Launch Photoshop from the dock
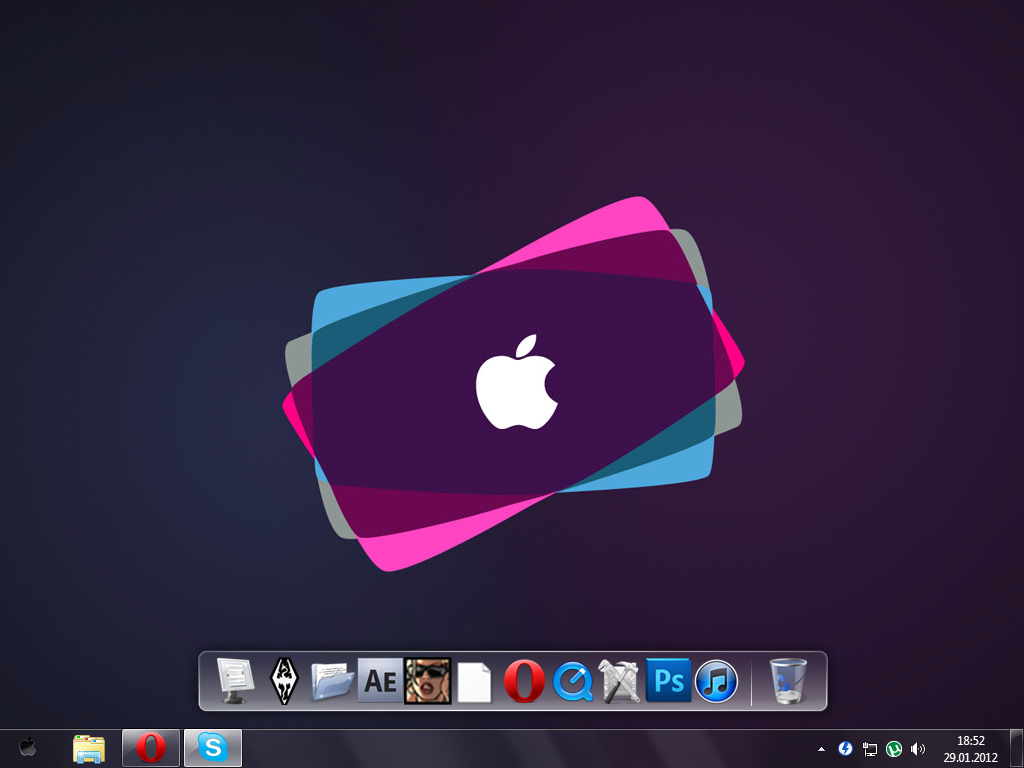1024x768 pixels. [668, 680]
